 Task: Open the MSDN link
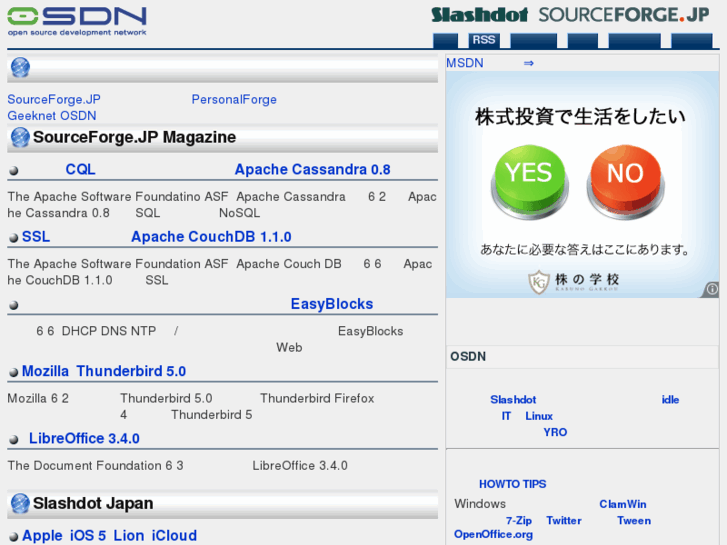[465, 63]
